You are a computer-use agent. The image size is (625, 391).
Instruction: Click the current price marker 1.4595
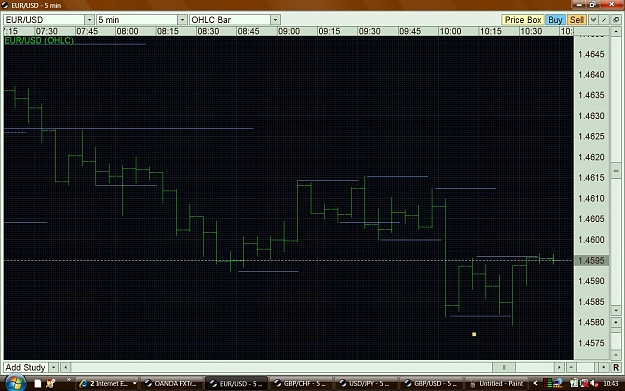(x=591, y=260)
